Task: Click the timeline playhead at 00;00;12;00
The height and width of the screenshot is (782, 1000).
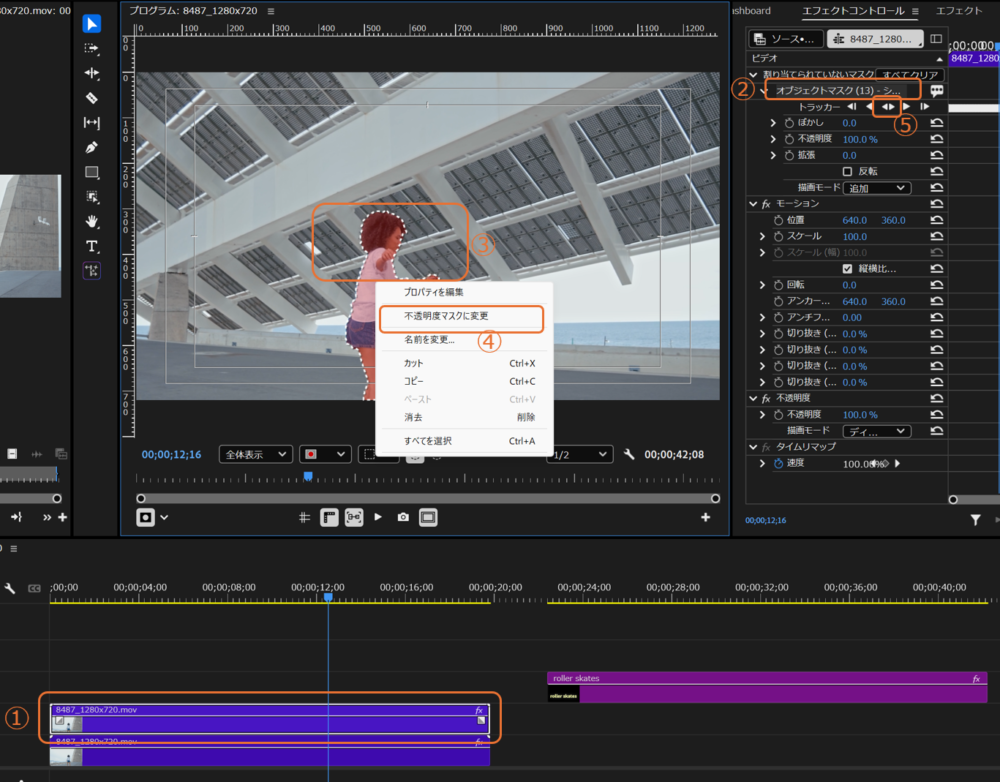Action: [x=328, y=597]
